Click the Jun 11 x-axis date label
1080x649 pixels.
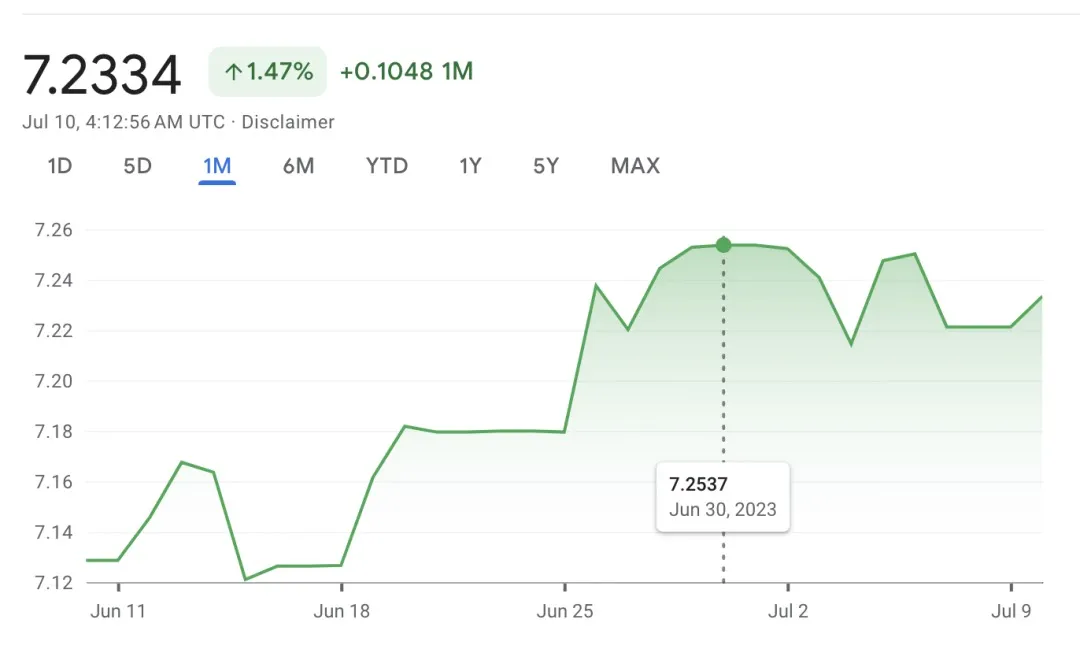click(118, 610)
